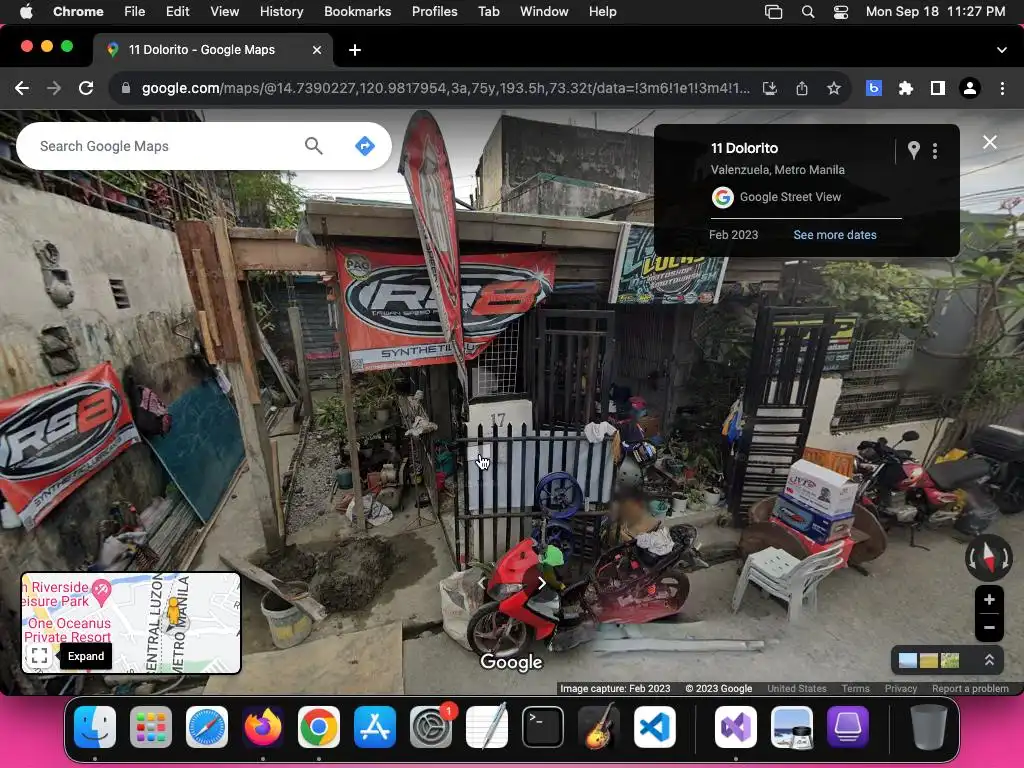Image resolution: width=1024 pixels, height=768 pixels.
Task: Zoom in with the plus button
Action: coord(989,600)
